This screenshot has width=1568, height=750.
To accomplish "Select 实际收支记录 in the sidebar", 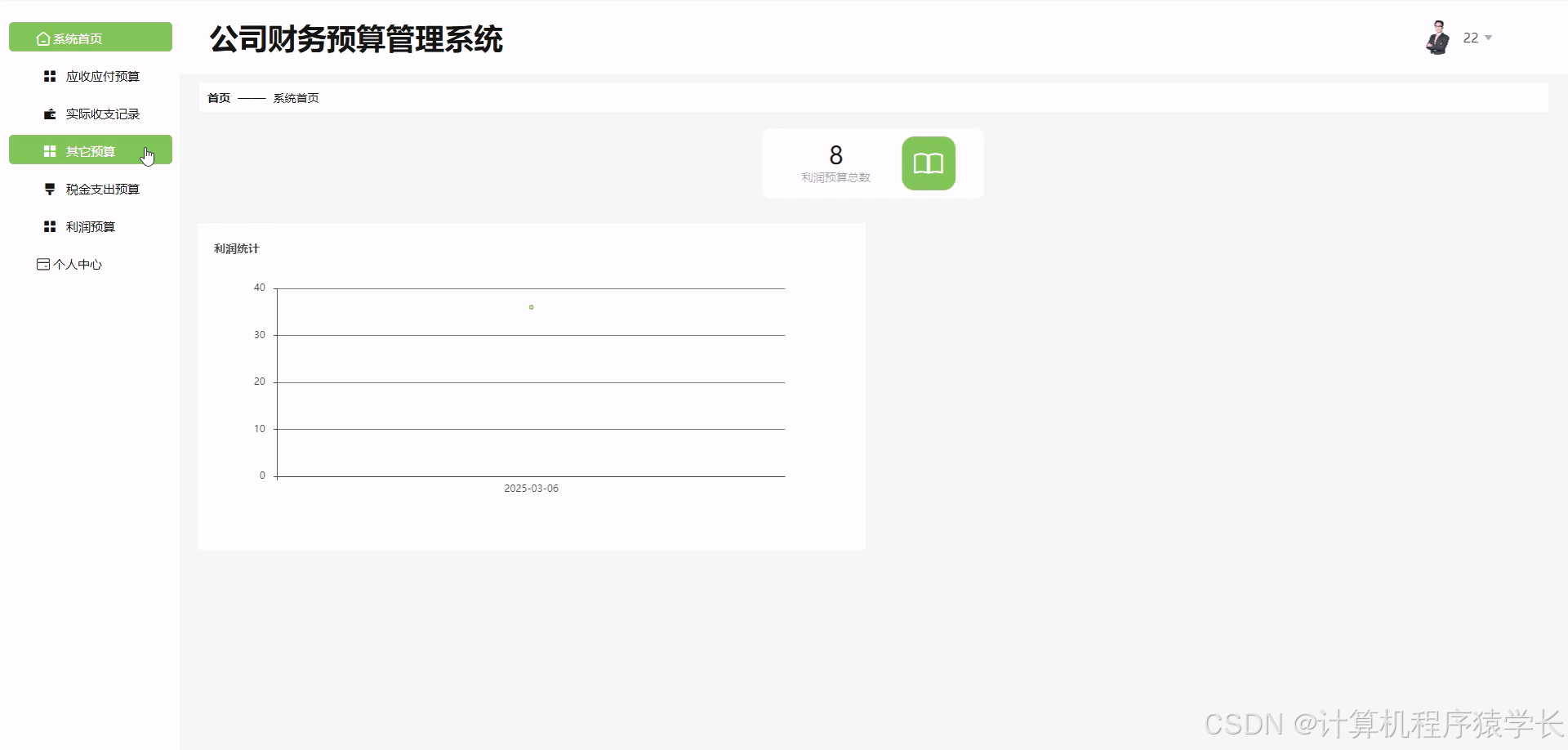I will point(102,114).
